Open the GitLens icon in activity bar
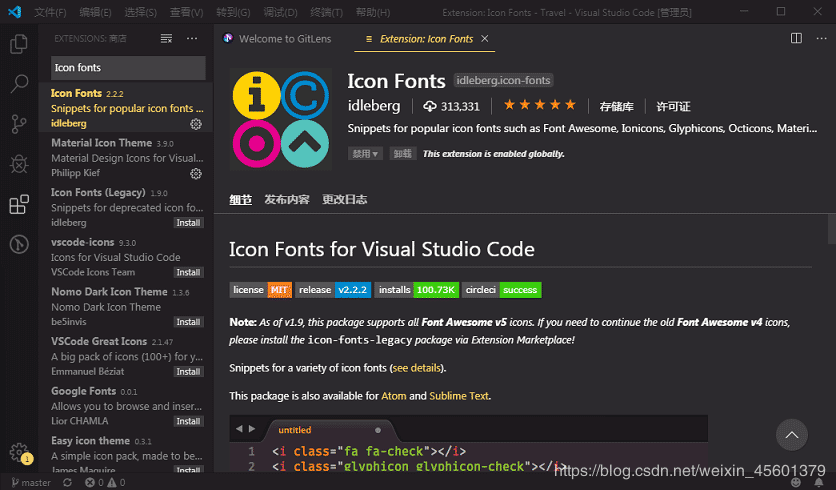The width and height of the screenshot is (836, 490). [x=18, y=244]
